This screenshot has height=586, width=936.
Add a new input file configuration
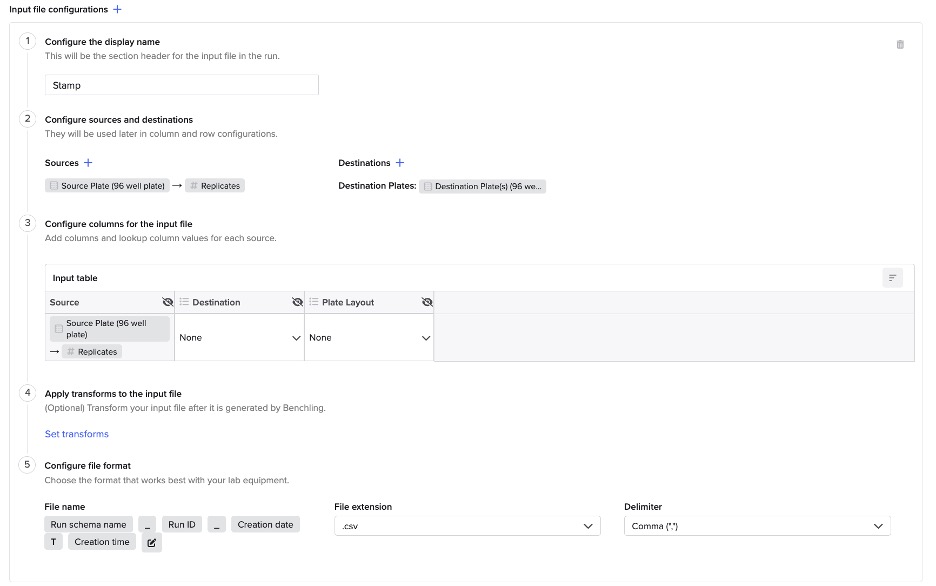117,9
